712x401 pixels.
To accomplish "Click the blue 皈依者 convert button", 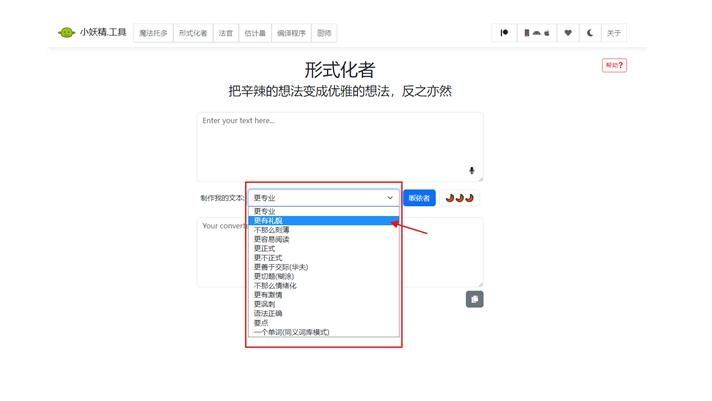I will click(419, 198).
